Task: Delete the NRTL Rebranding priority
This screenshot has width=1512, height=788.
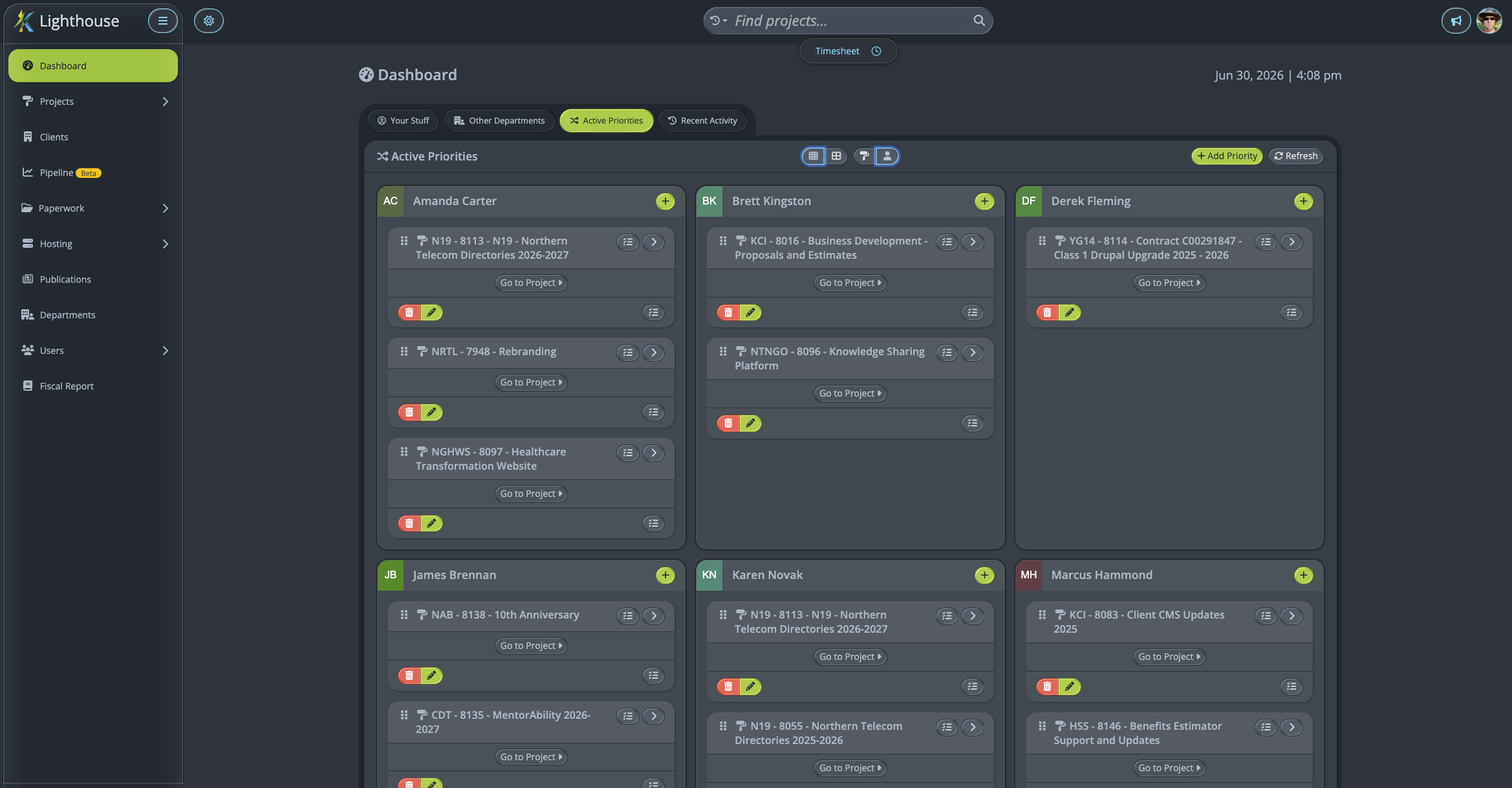Action: point(409,412)
